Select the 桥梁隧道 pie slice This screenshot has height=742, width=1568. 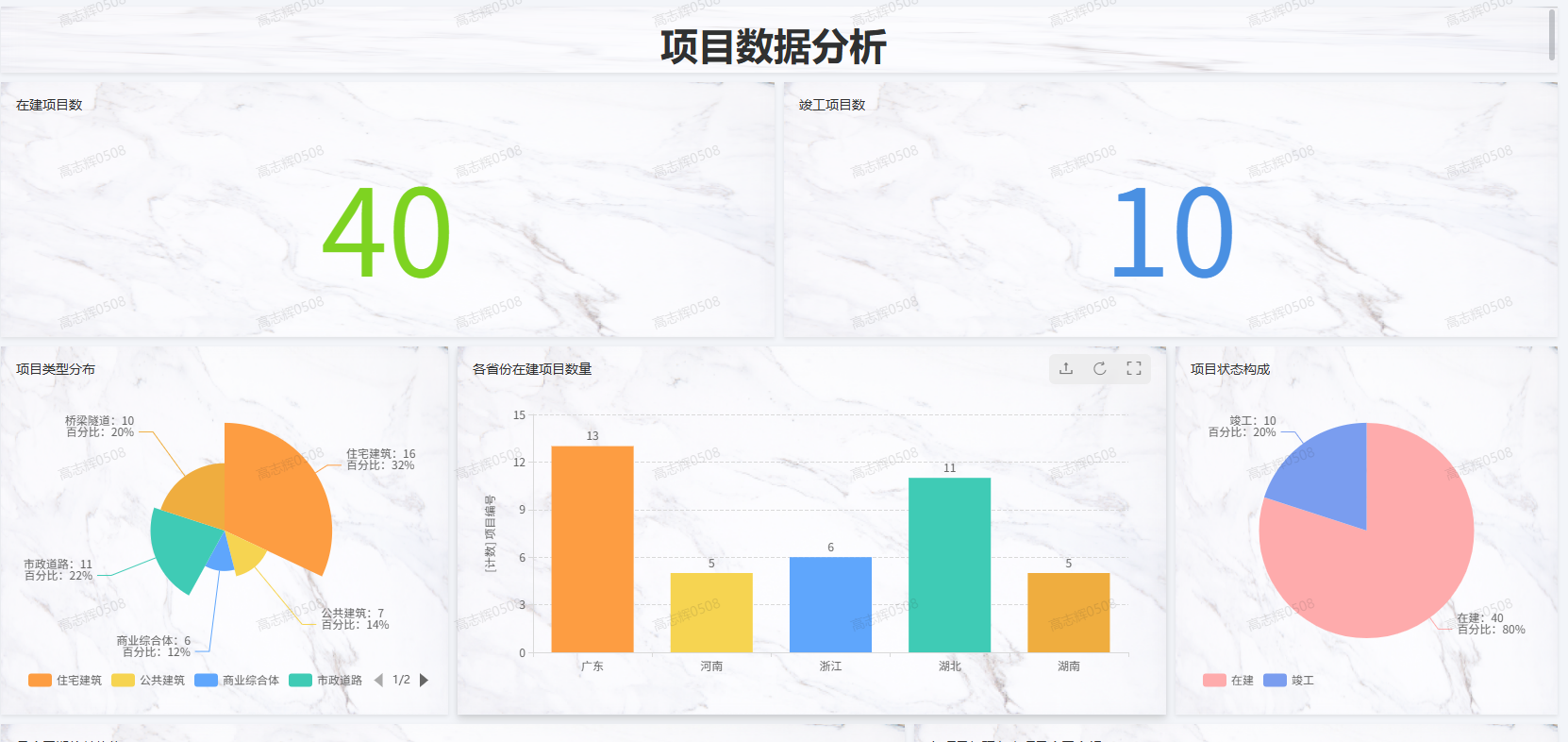198,496
